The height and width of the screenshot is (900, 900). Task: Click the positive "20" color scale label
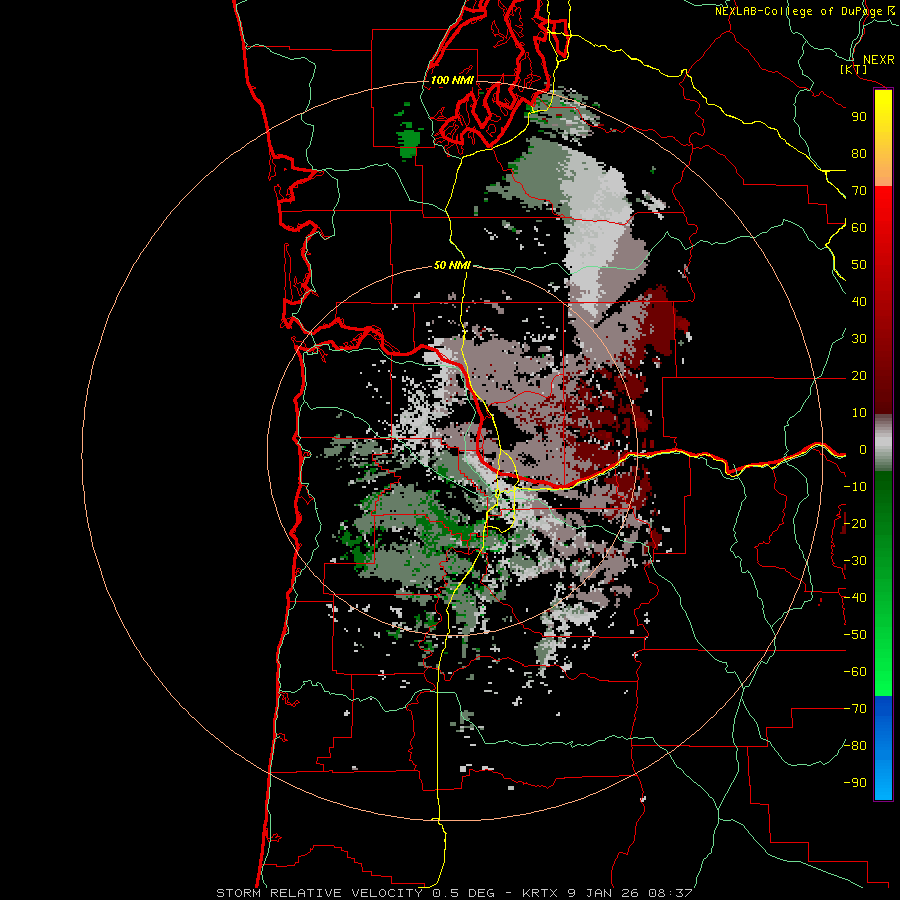point(859,375)
